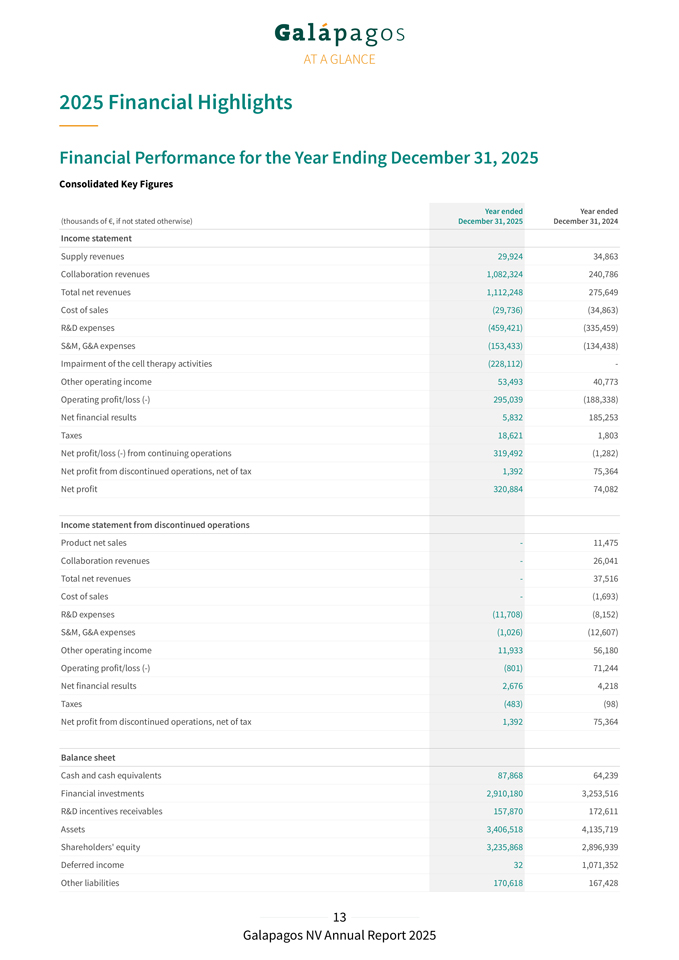The image size is (679, 960).
Task: Click the "Year ended December 31, 2024" column header
Action: 585,216
